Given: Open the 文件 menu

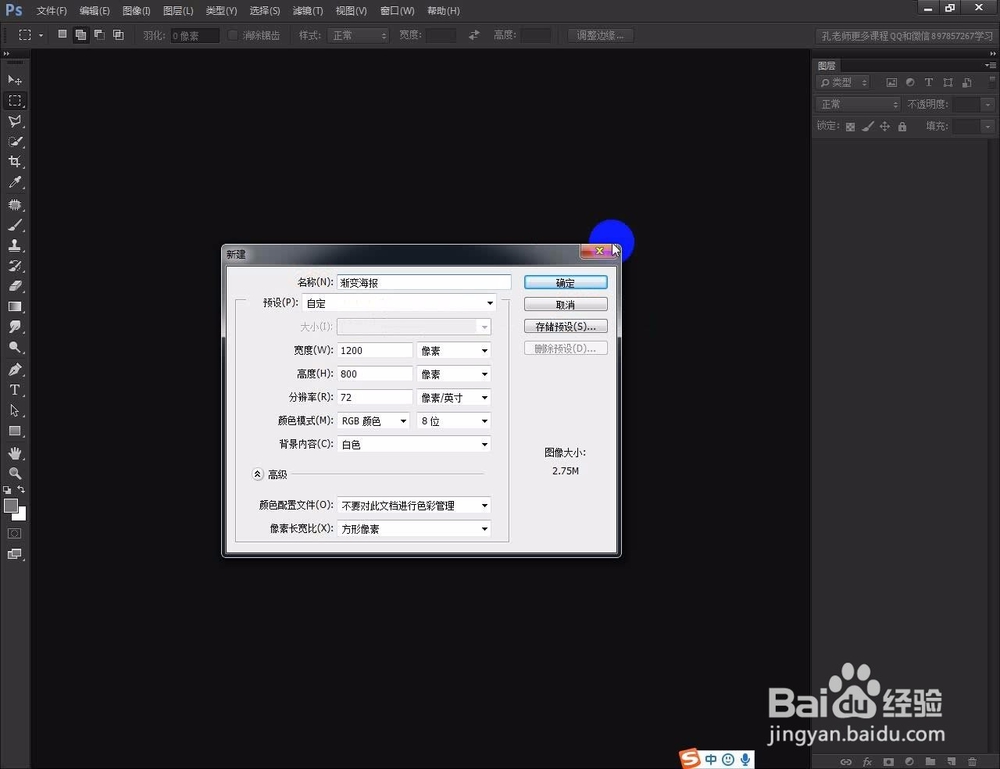Looking at the screenshot, I should point(51,11).
